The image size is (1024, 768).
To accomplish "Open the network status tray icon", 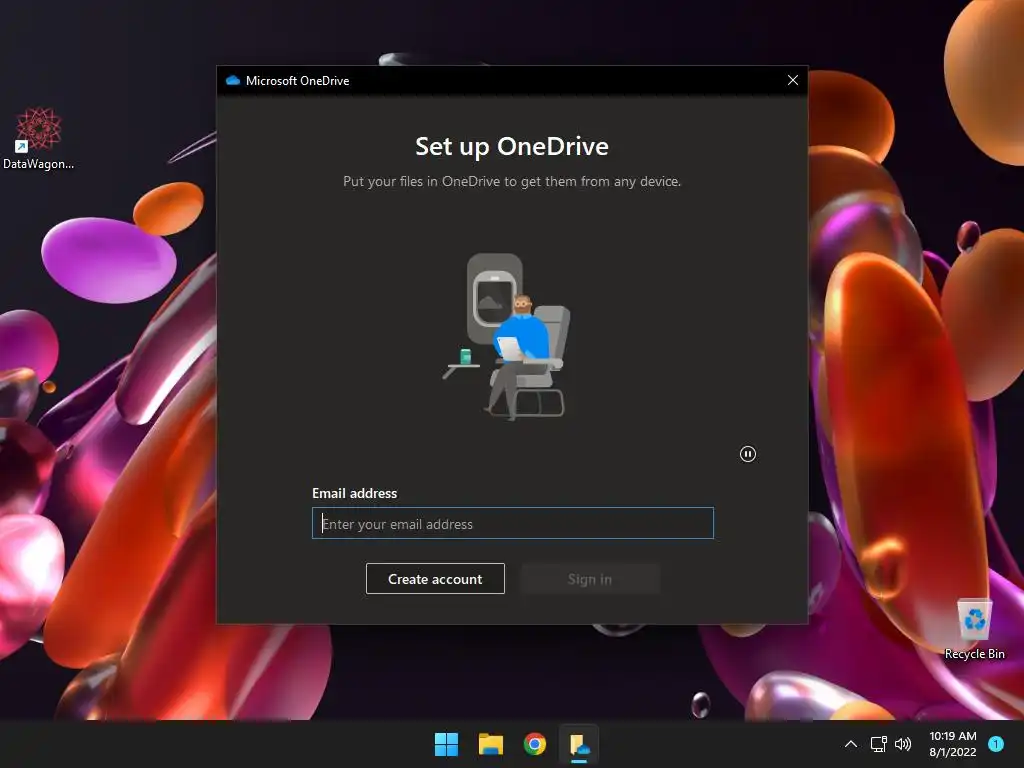I will point(878,744).
